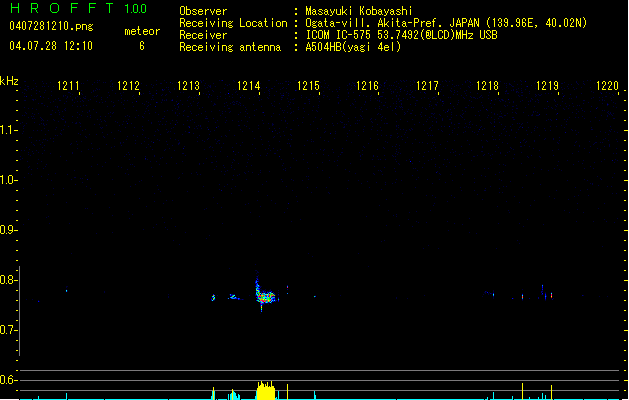Click the 1215 time axis marker
The height and width of the screenshot is (400, 629).
[x=308, y=86]
